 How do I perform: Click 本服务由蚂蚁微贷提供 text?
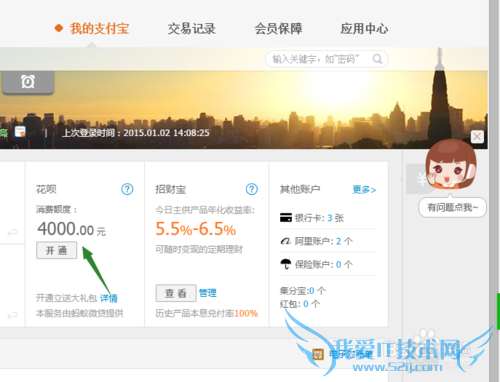pyautogui.click(x=80, y=313)
